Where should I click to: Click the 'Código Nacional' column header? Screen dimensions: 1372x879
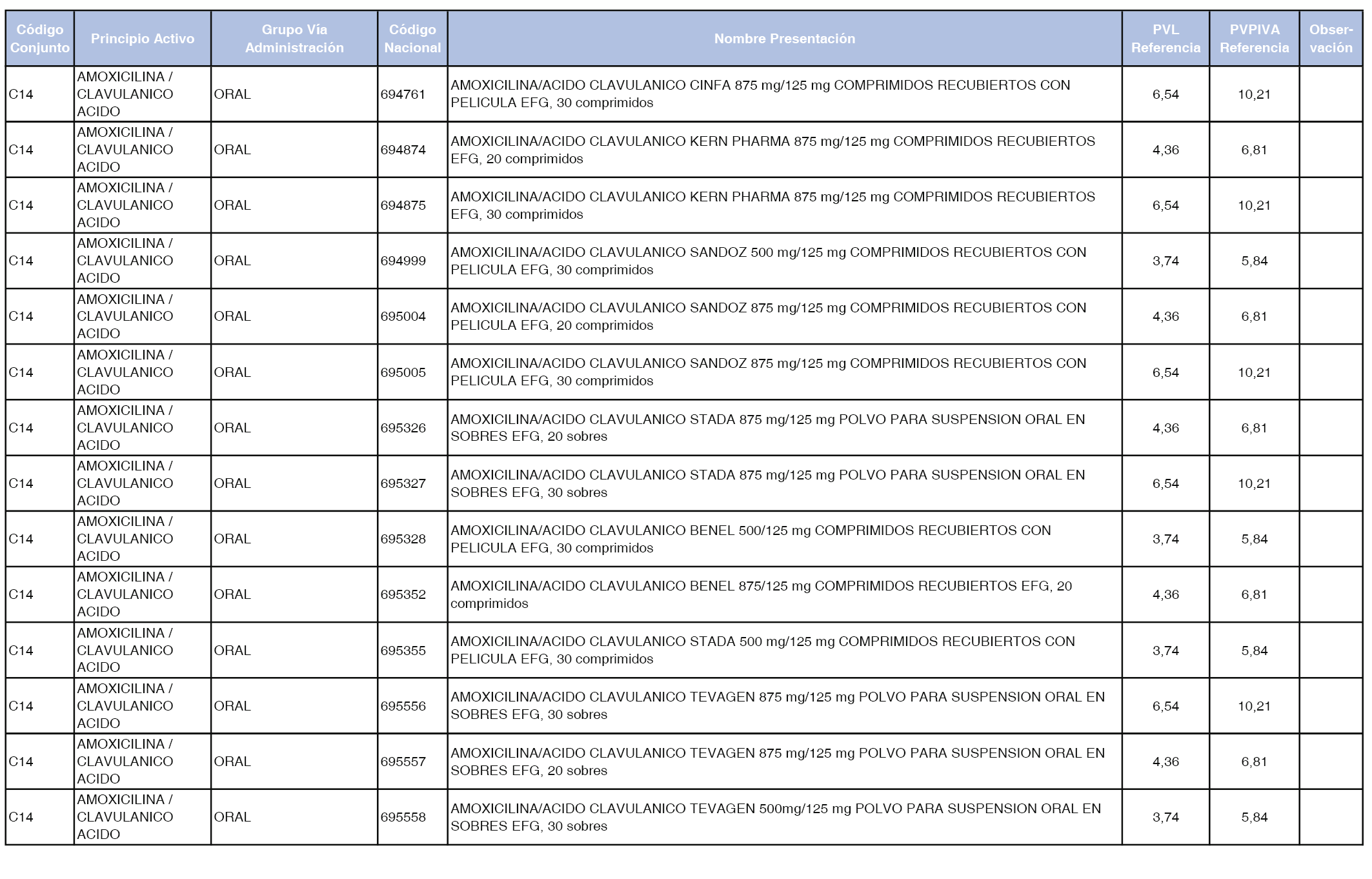pos(412,39)
